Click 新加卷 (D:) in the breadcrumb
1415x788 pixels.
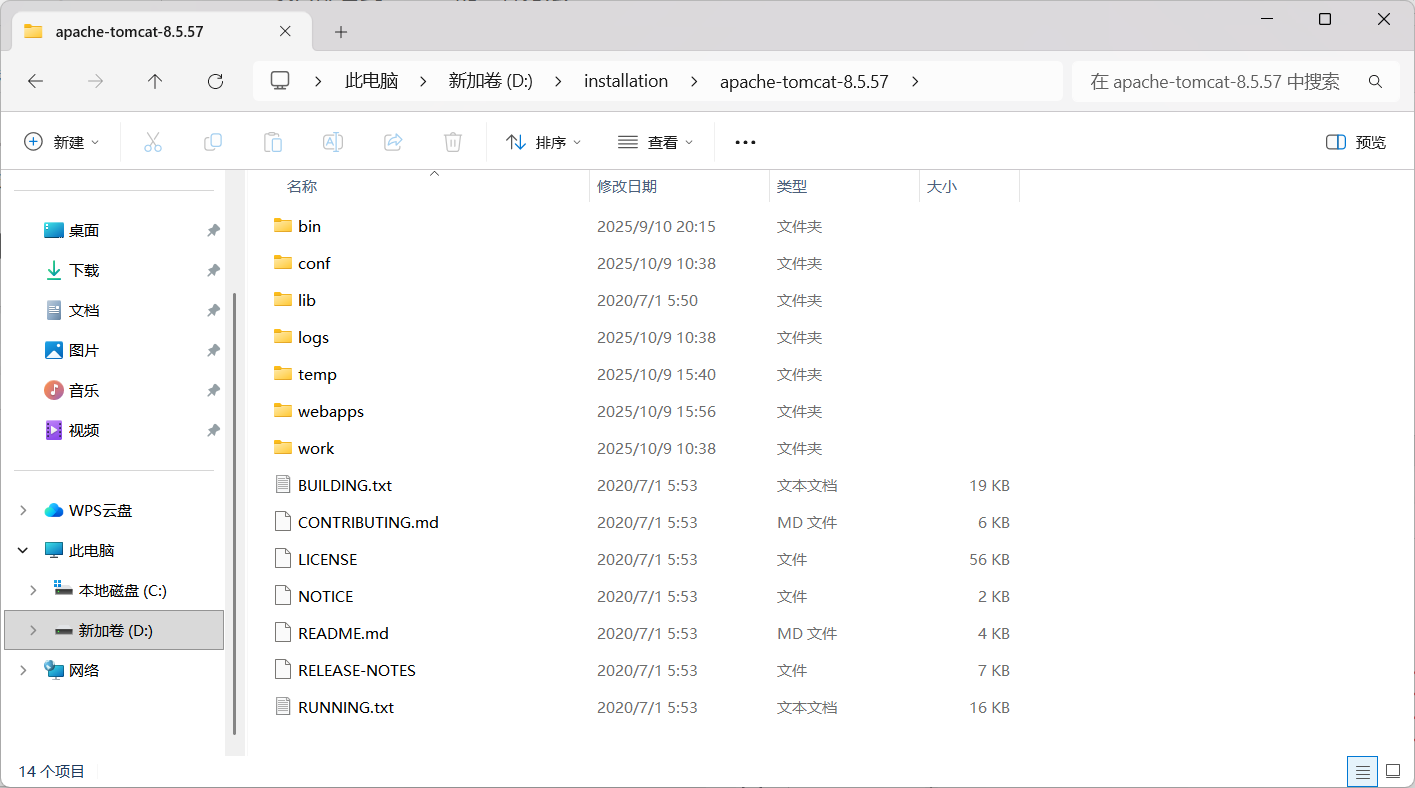pyautogui.click(x=490, y=81)
